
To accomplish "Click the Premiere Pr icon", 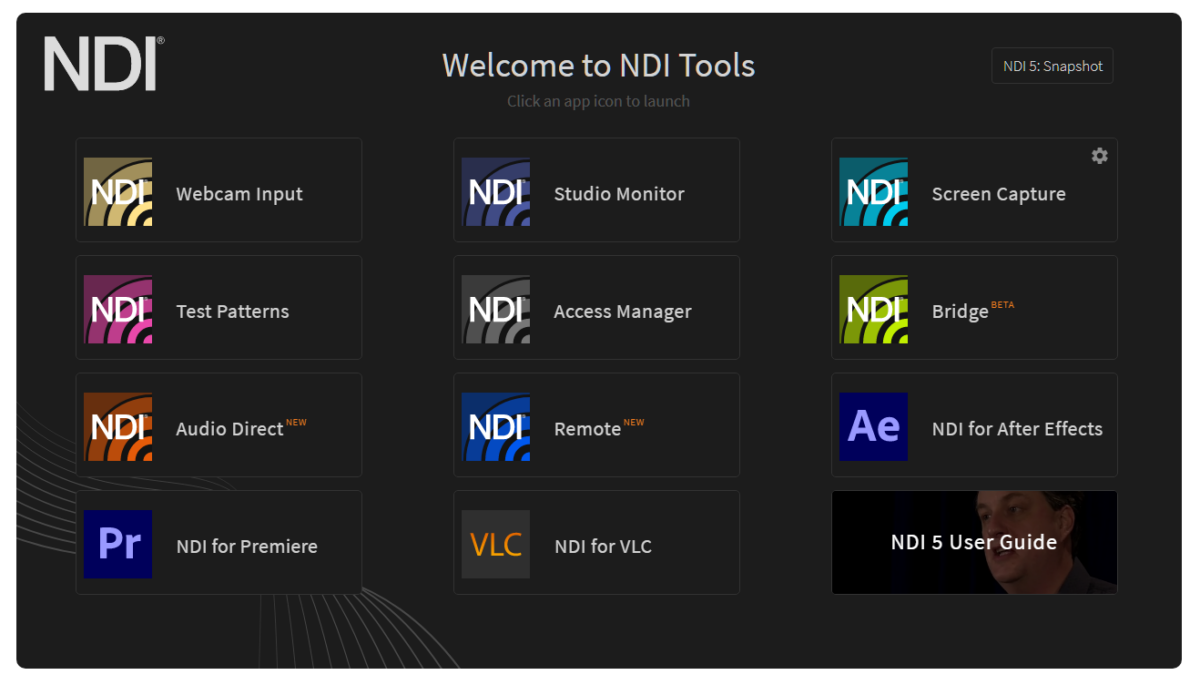I will (118, 544).
